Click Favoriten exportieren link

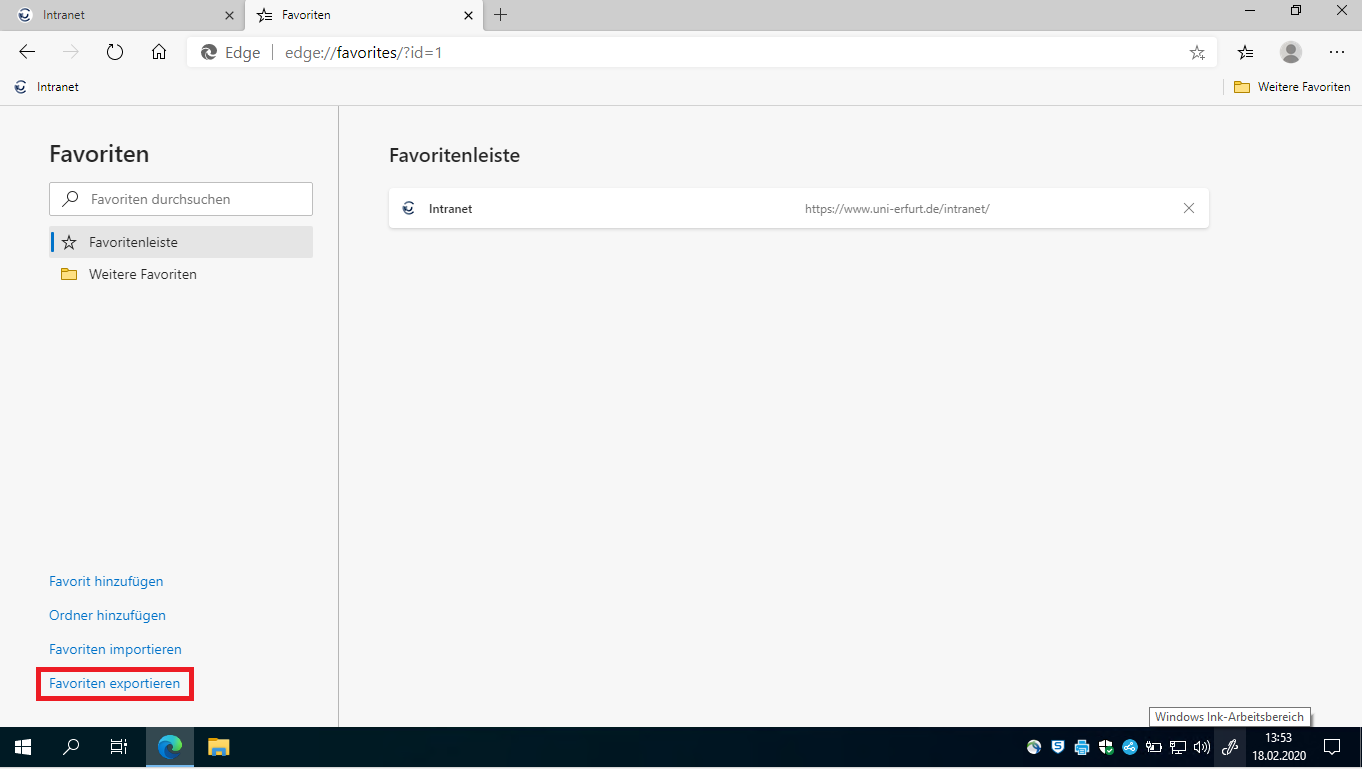(x=114, y=683)
